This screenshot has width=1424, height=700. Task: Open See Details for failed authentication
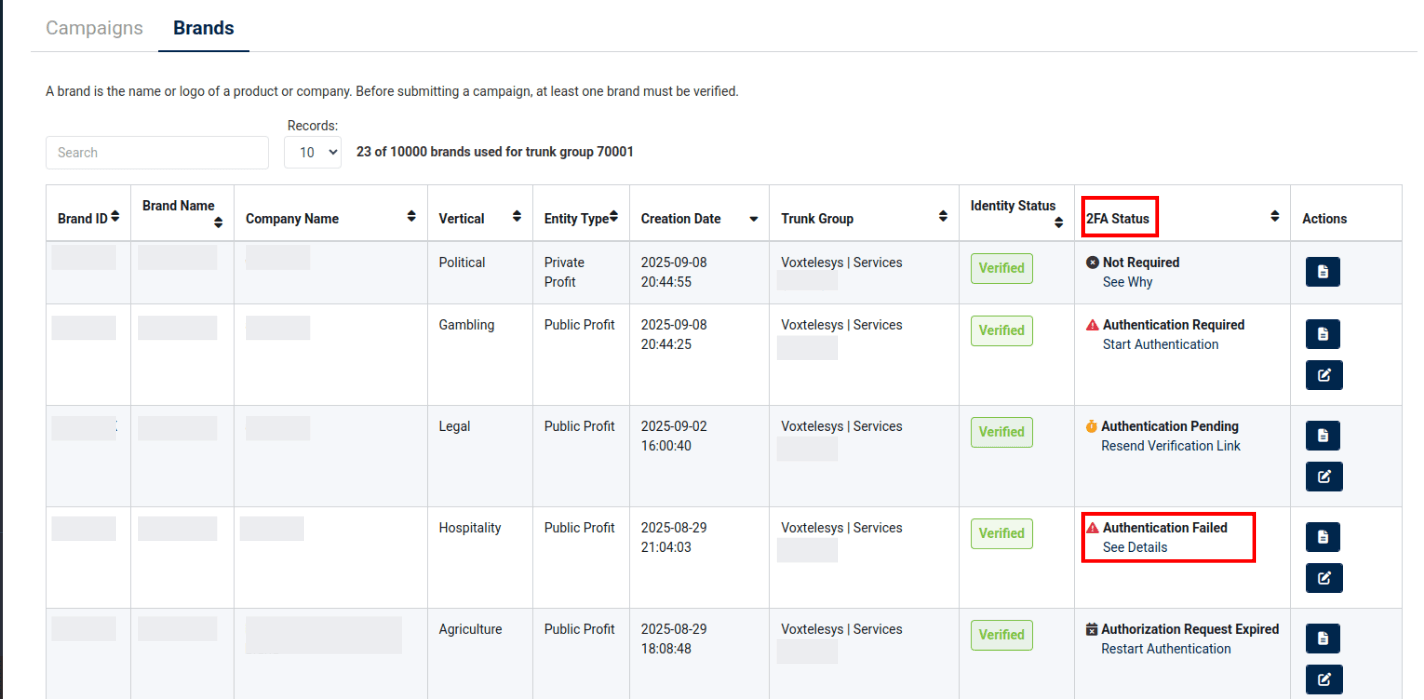coord(1134,548)
